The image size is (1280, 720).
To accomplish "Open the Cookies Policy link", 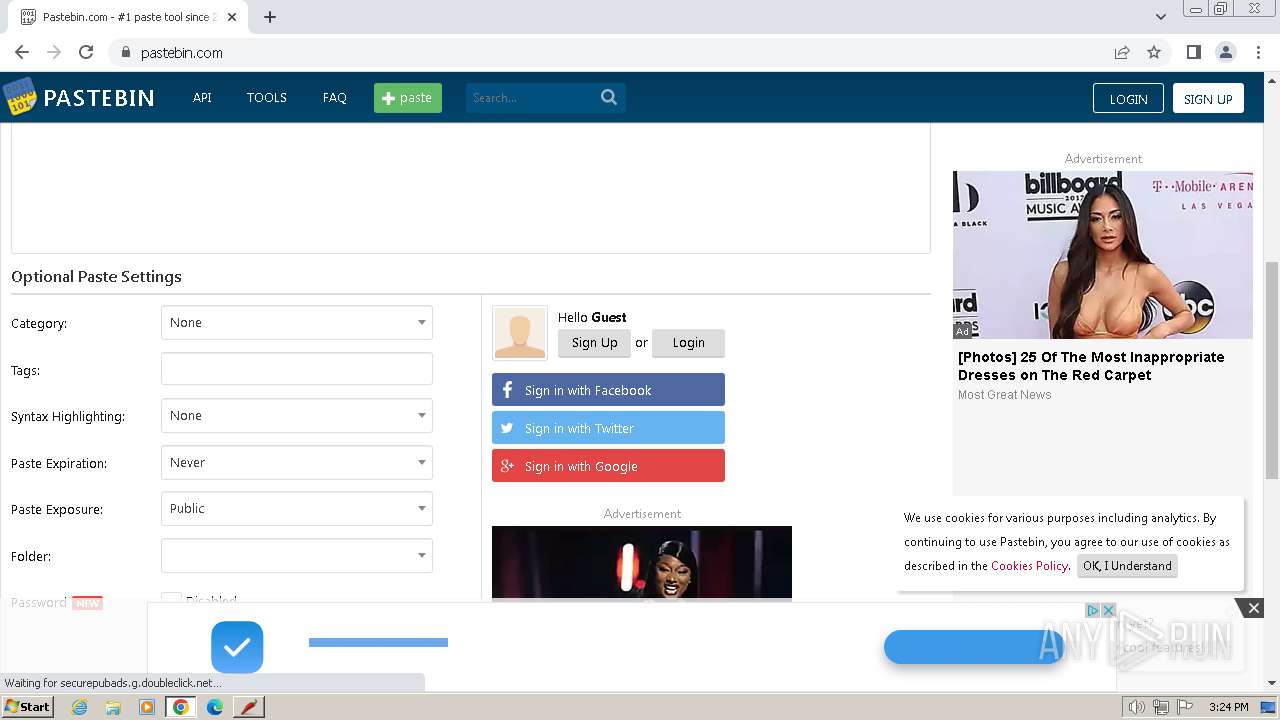I will coord(1029,566).
